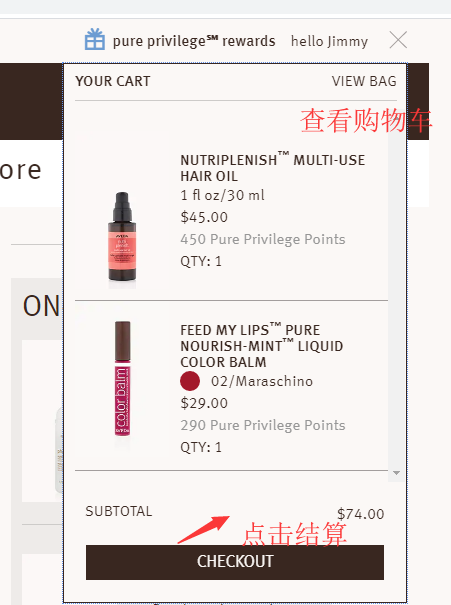
Task: Click the color balm lip product image
Action: (x=122, y=380)
